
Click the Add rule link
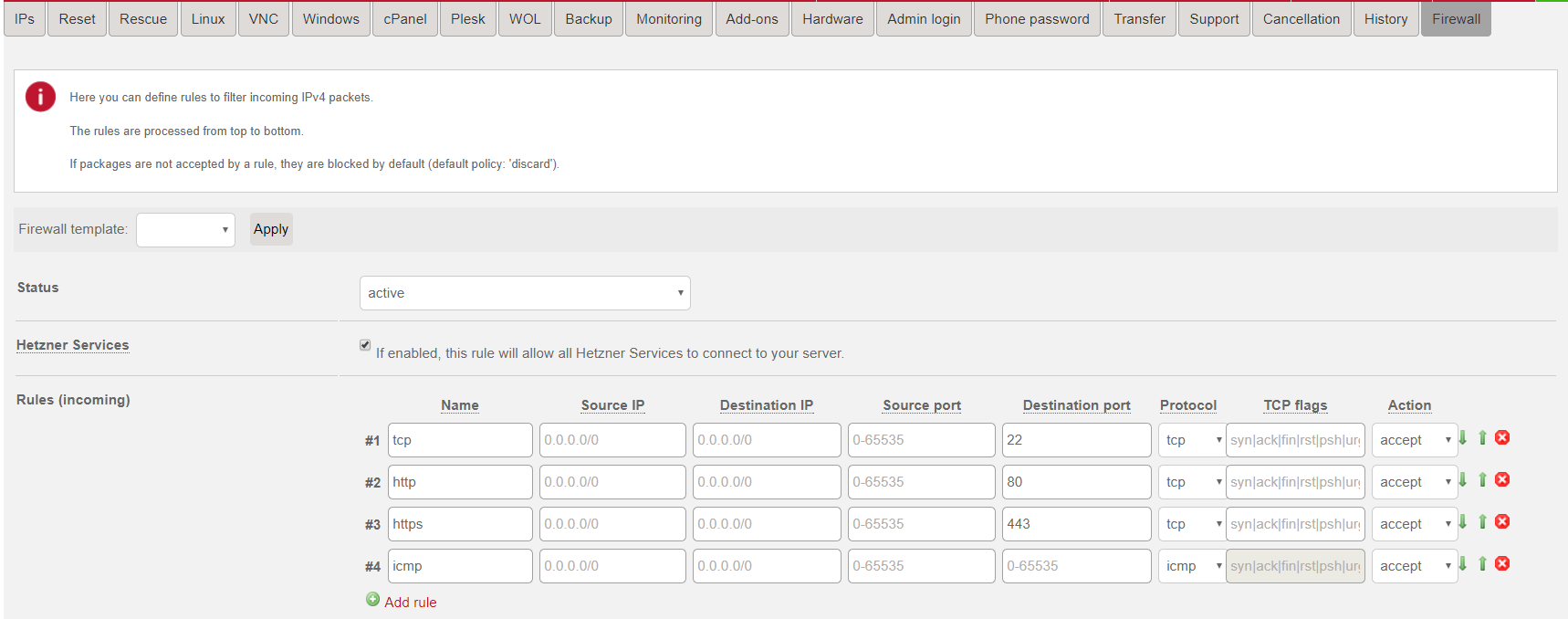(411, 603)
